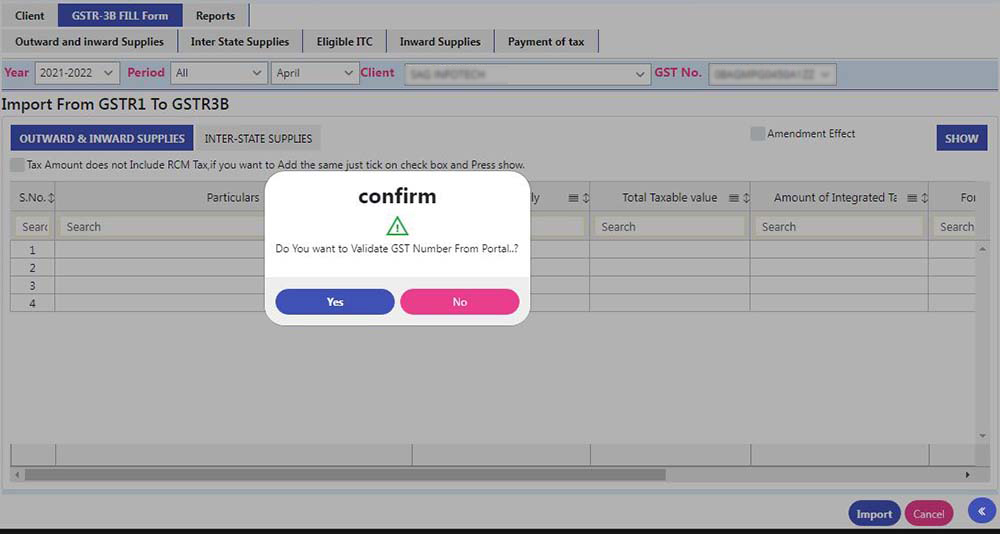Click No in the confirm dialog
The width and height of the screenshot is (1000, 534).
tap(459, 302)
